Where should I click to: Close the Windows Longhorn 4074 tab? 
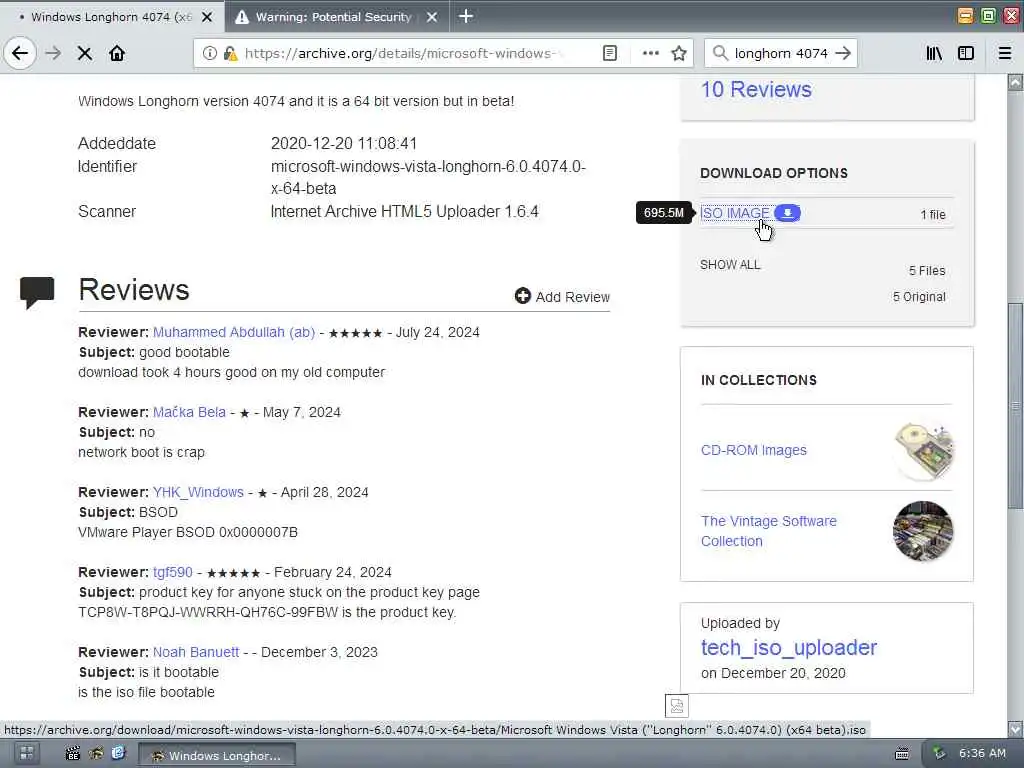point(207,17)
